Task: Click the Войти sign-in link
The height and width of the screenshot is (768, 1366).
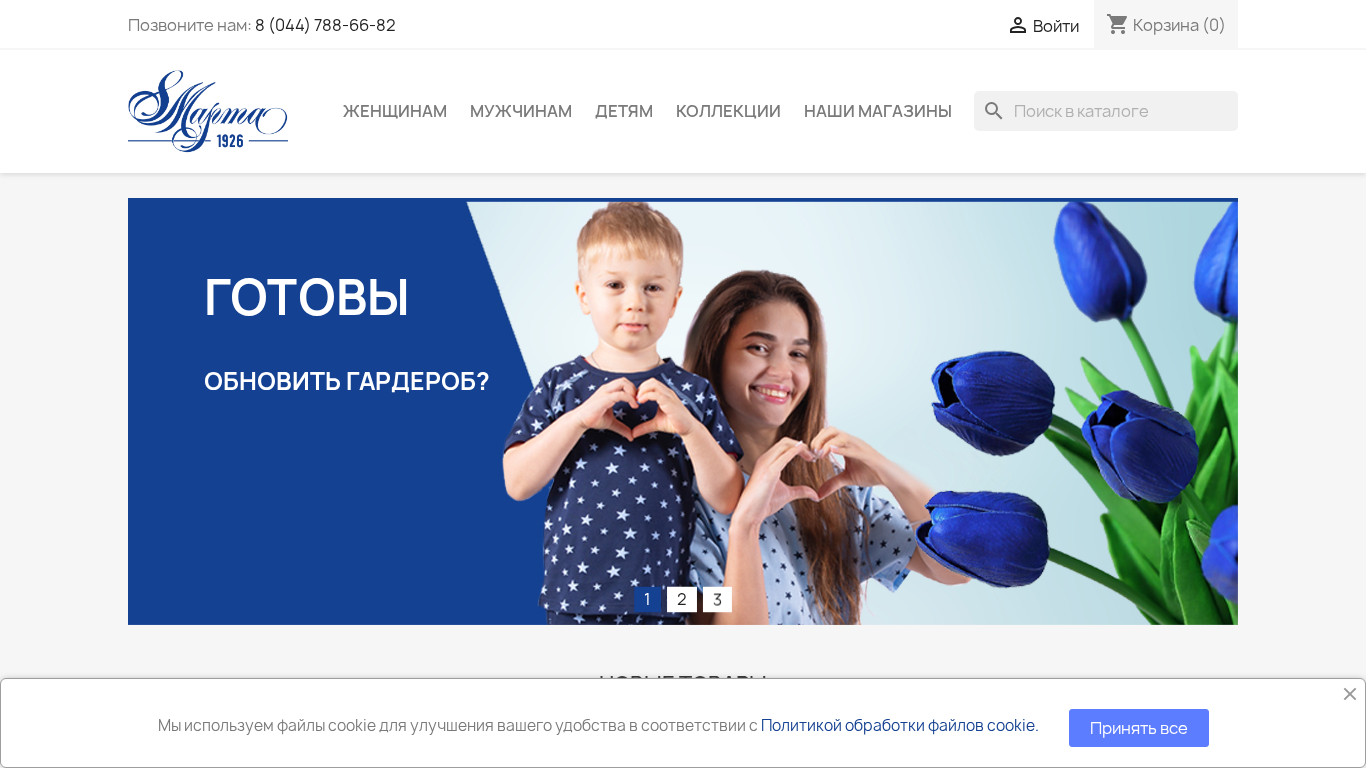Action: pos(1056,26)
